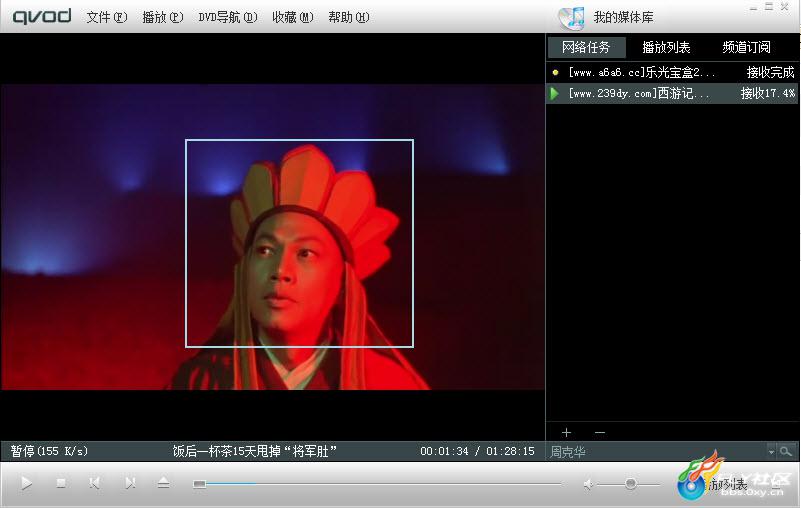
Task: Click the search box containing 周克华
Action: [x=657, y=452]
